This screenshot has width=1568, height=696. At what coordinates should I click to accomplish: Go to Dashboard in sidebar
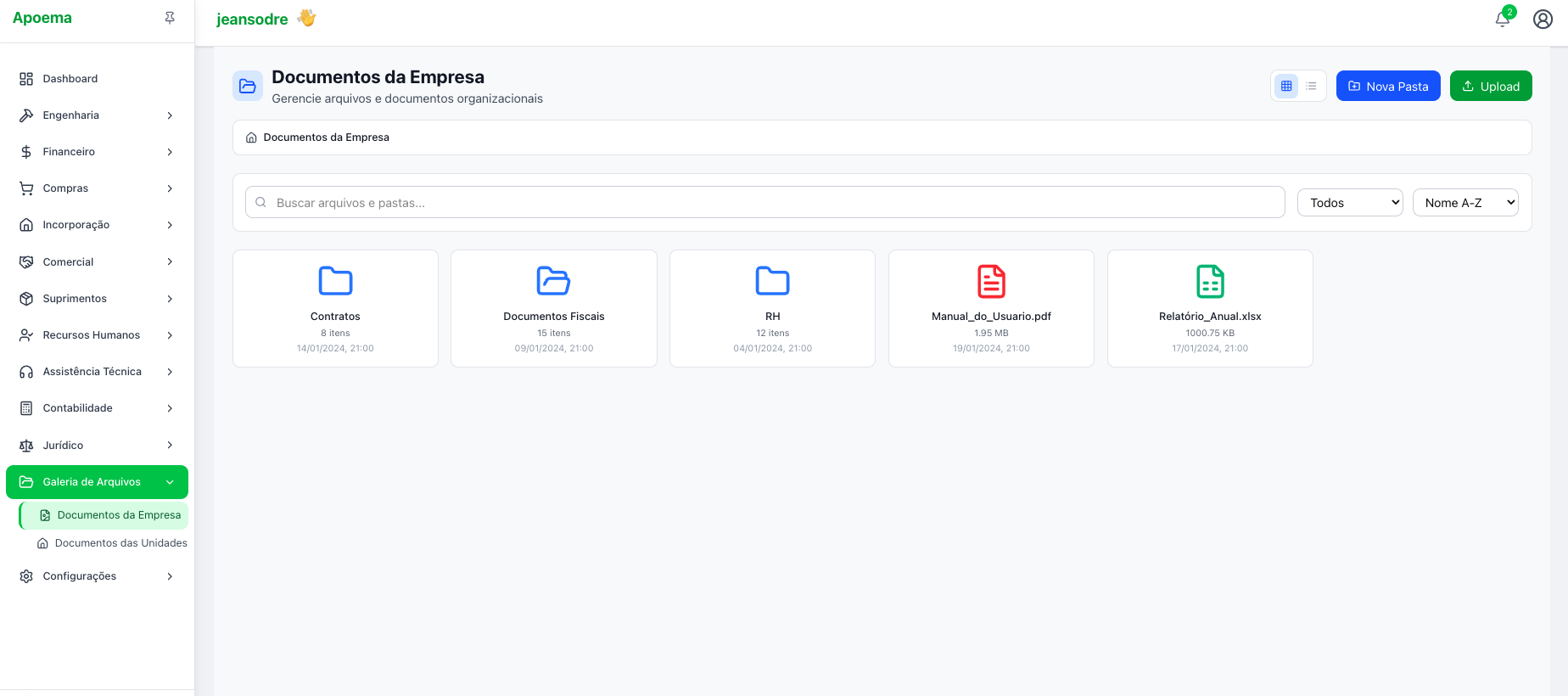[70, 79]
